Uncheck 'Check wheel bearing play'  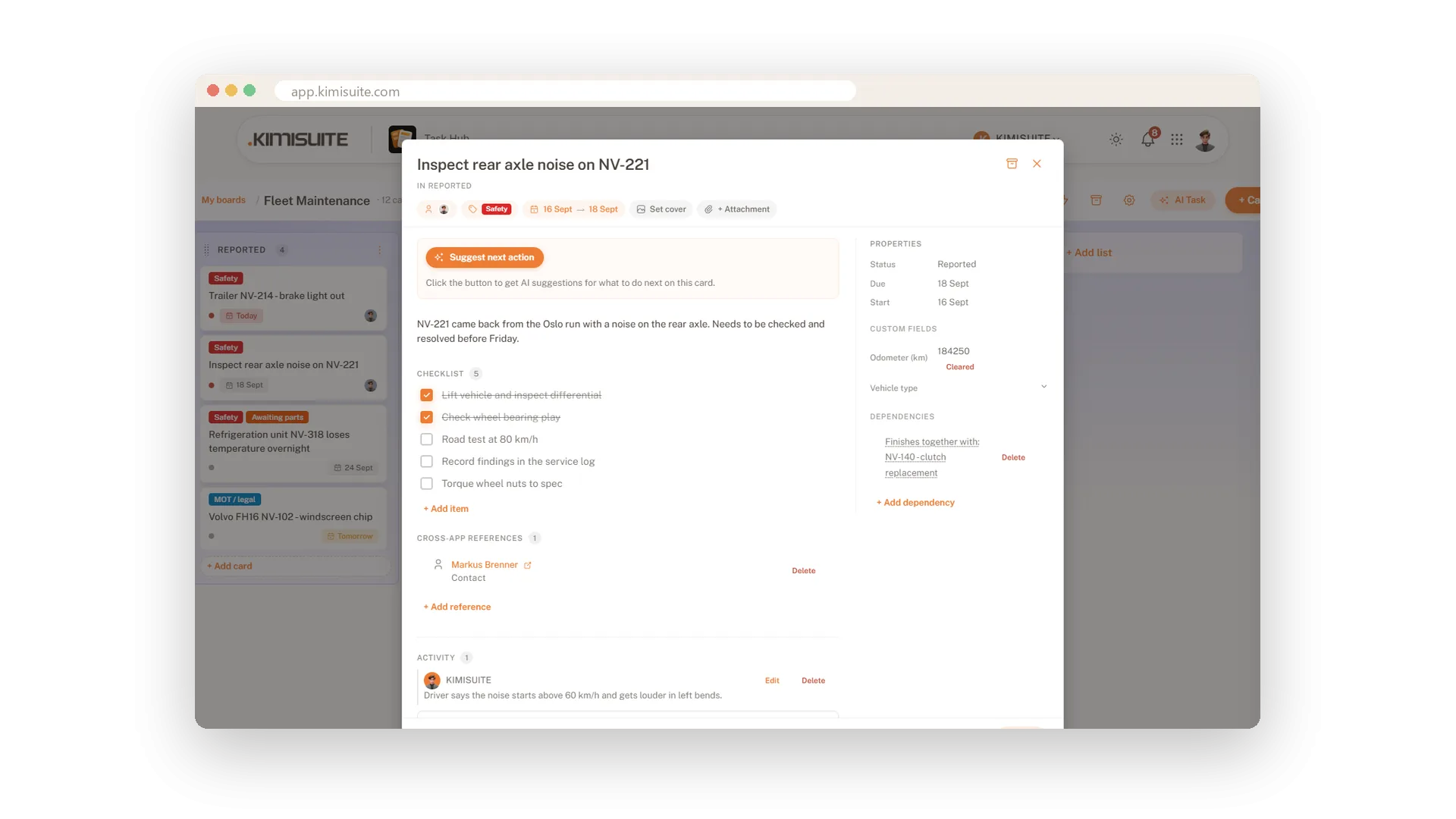pos(427,417)
